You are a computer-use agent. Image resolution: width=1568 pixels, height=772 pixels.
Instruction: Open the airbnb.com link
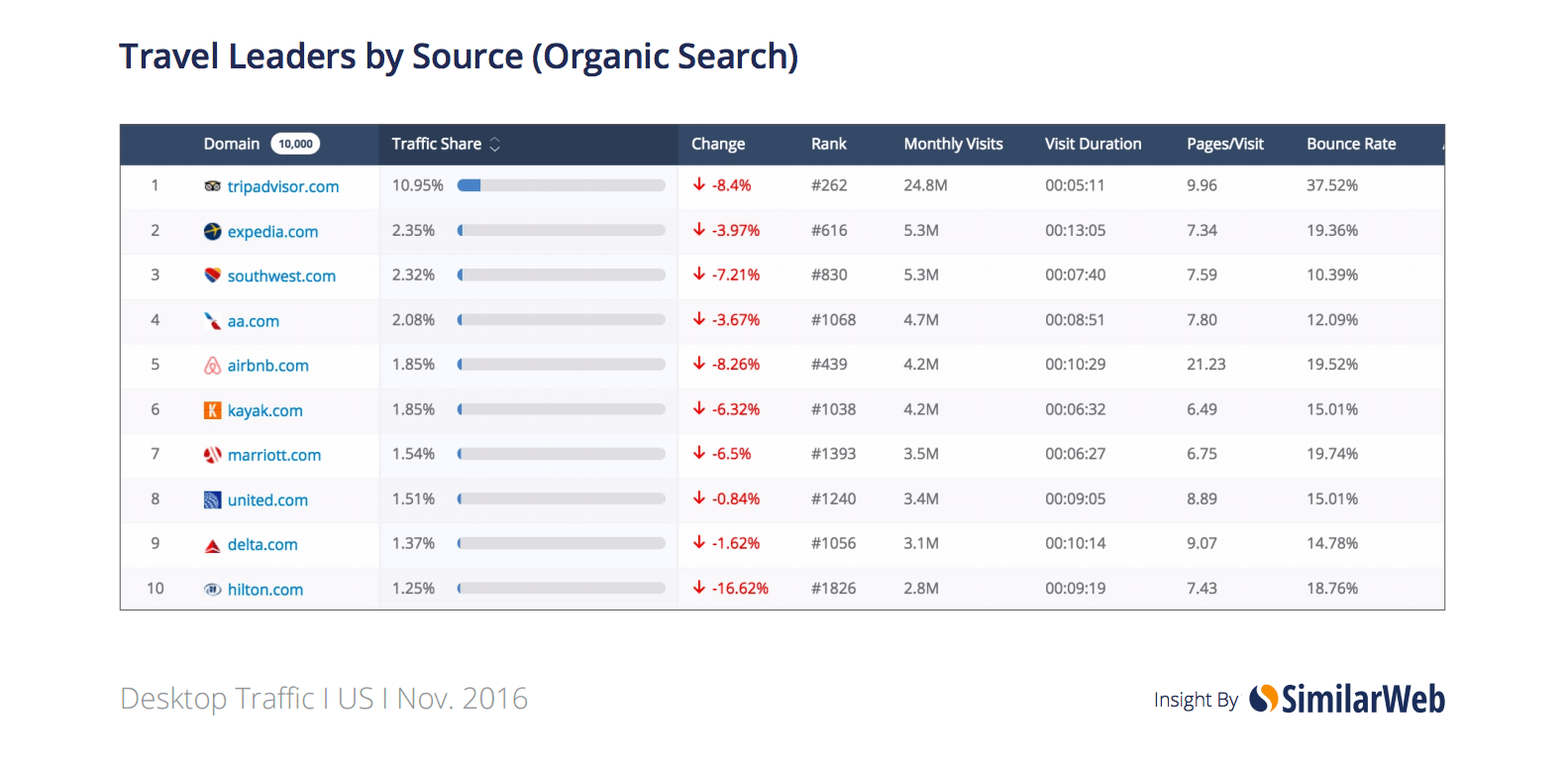(268, 366)
